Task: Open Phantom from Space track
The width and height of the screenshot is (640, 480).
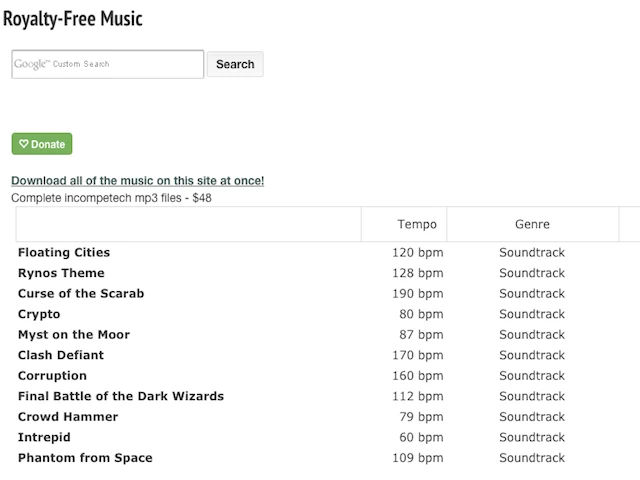Action: point(85,458)
